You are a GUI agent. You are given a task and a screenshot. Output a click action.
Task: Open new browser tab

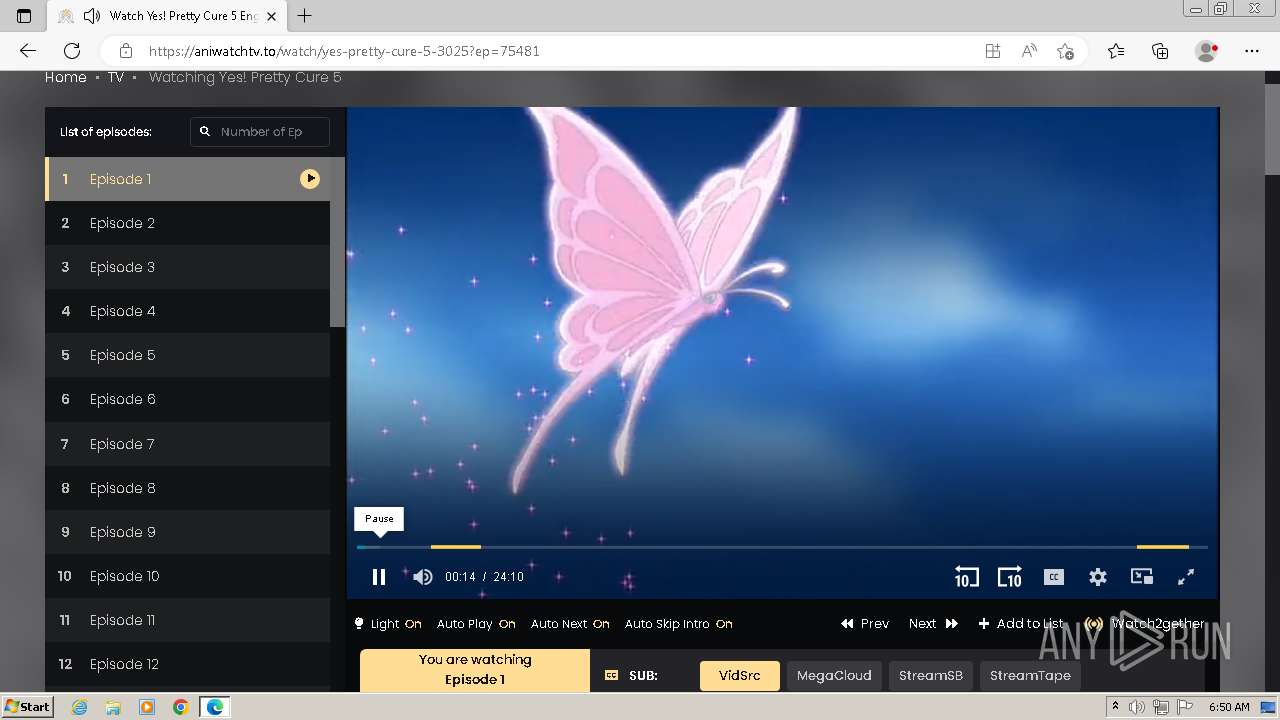(x=305, y=16)
